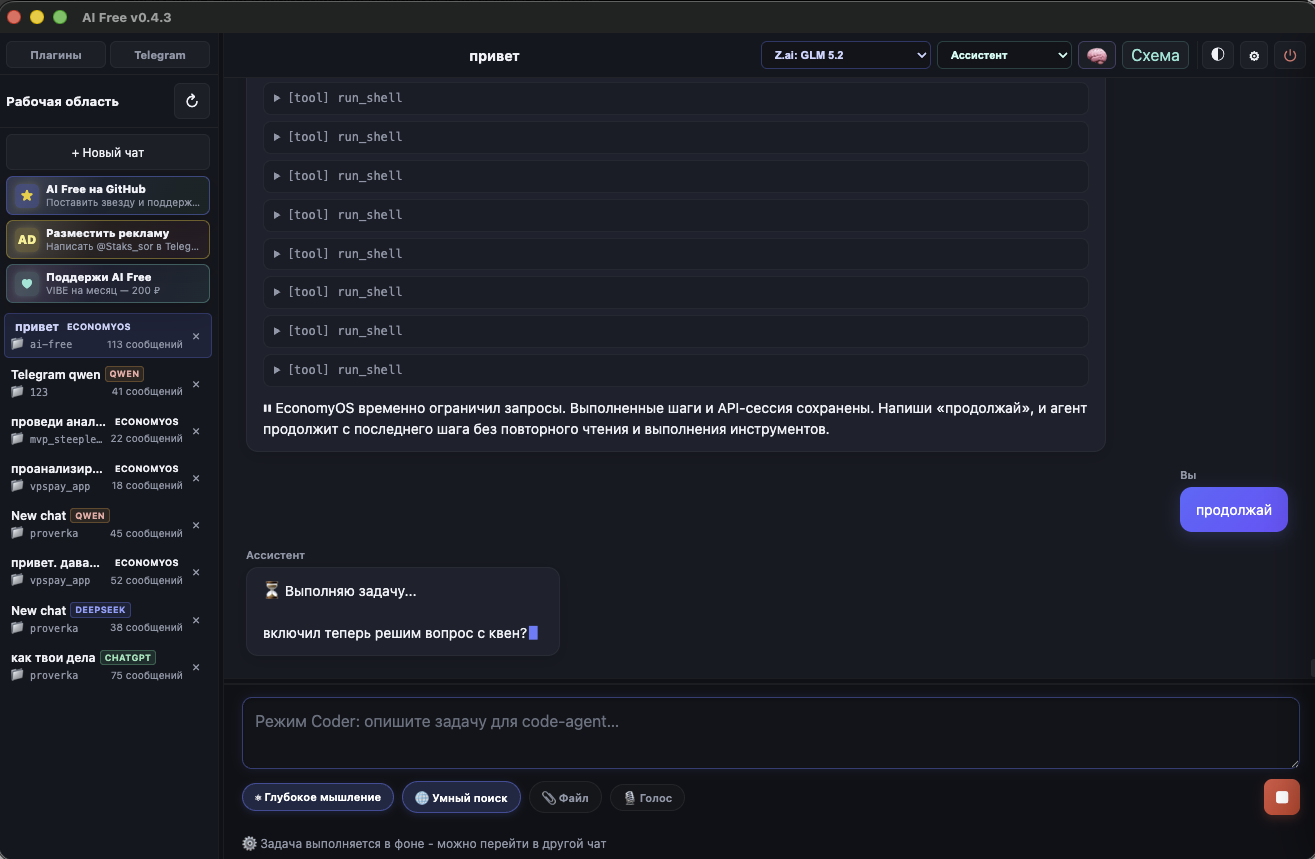Toggle the light/dark theme contrast icon

click(x=1217, y=55)
